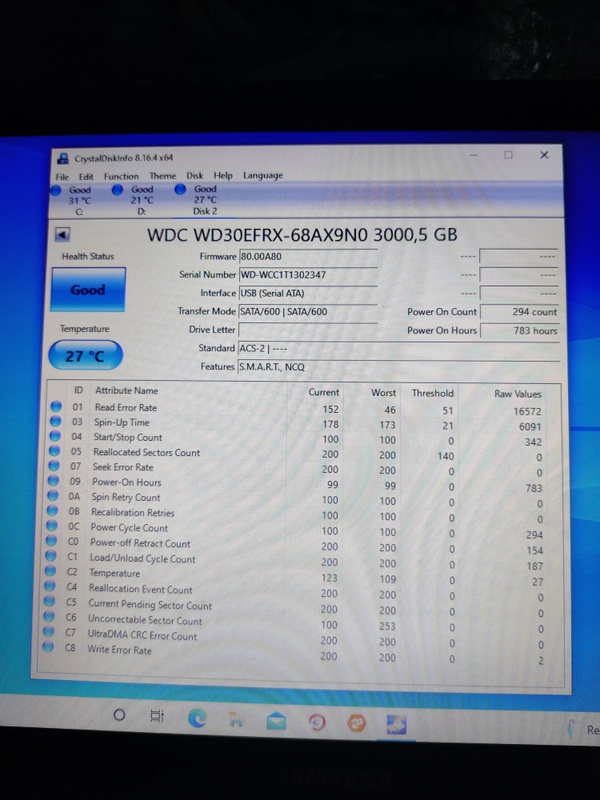Click status dot for Spin Retry Count

tap(53, 495)
